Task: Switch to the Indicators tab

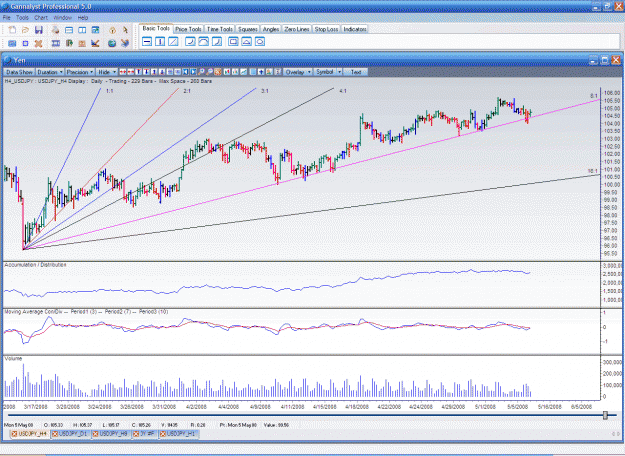Action: point(354,29)
